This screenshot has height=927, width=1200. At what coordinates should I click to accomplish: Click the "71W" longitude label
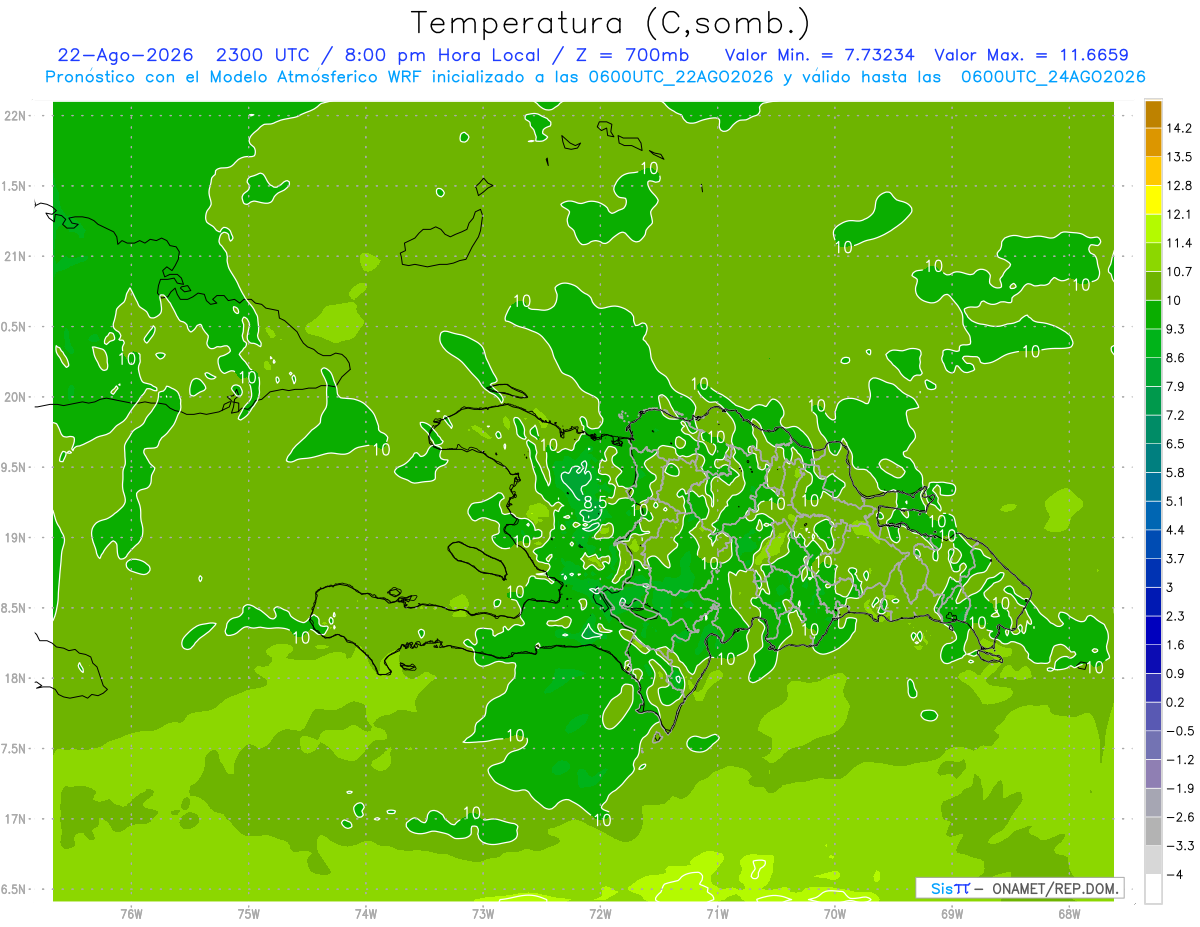(x=717, y=913)
